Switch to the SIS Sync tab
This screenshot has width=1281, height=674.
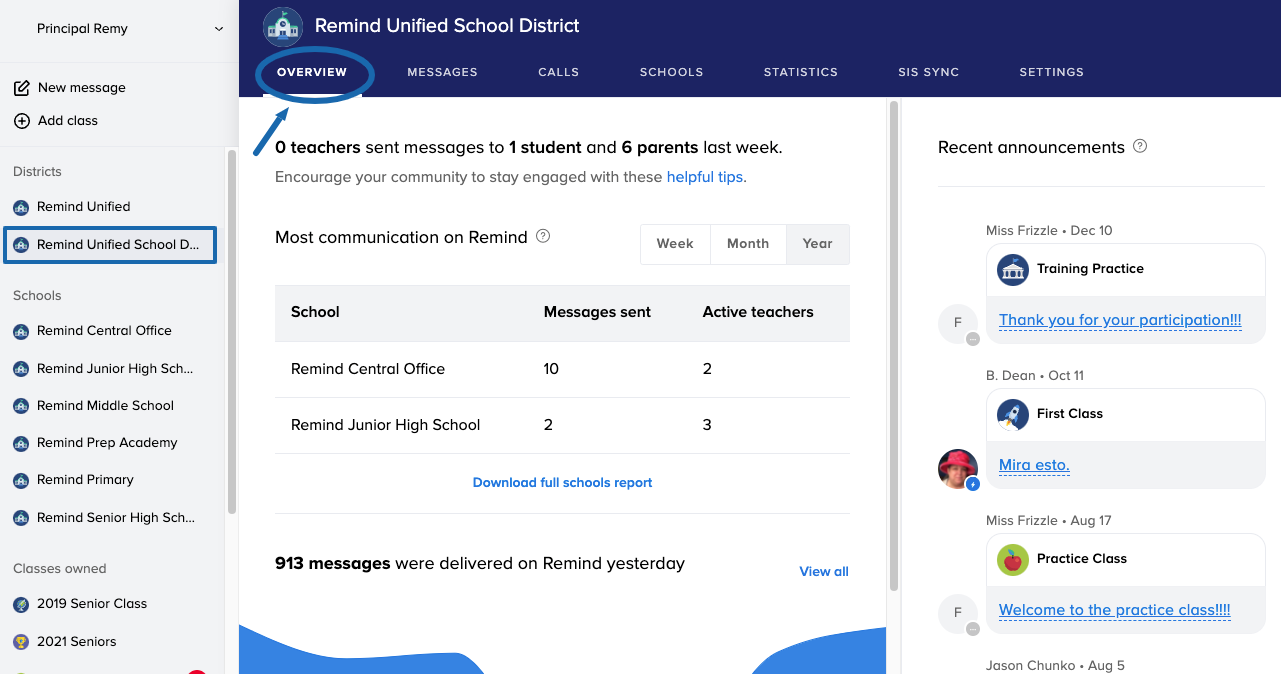coord(928,72)
